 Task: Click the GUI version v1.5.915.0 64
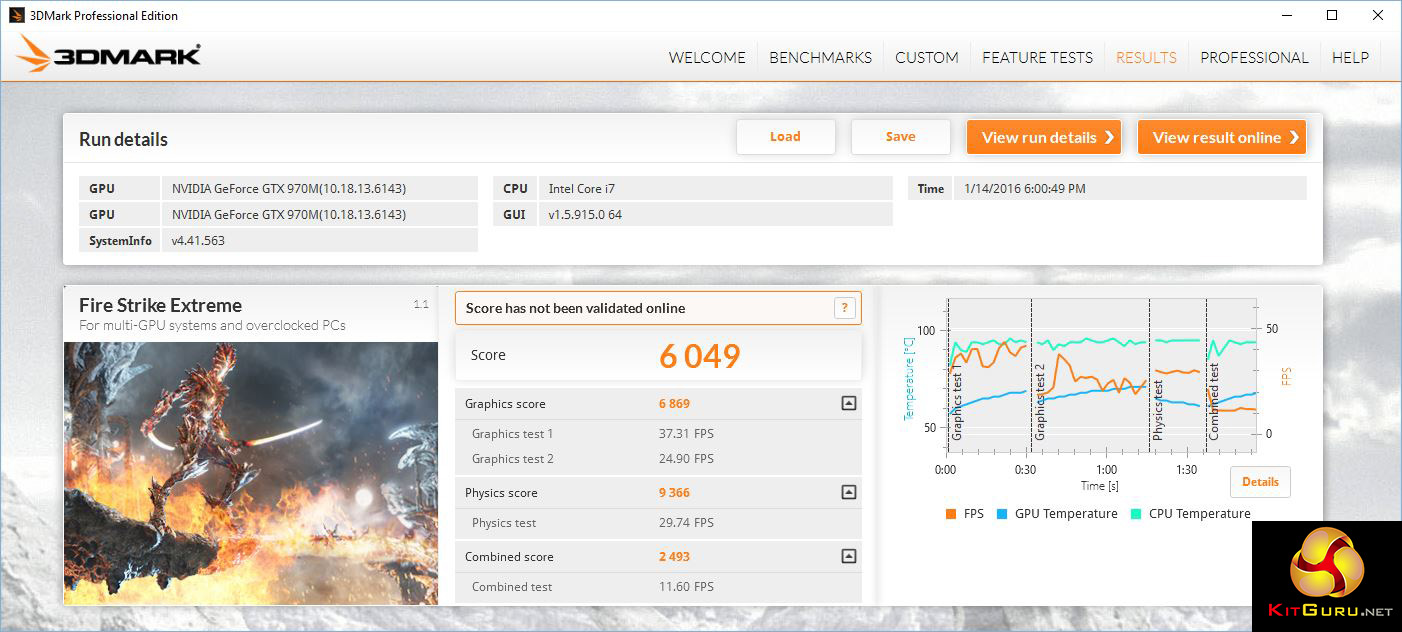tap(585, 214)
